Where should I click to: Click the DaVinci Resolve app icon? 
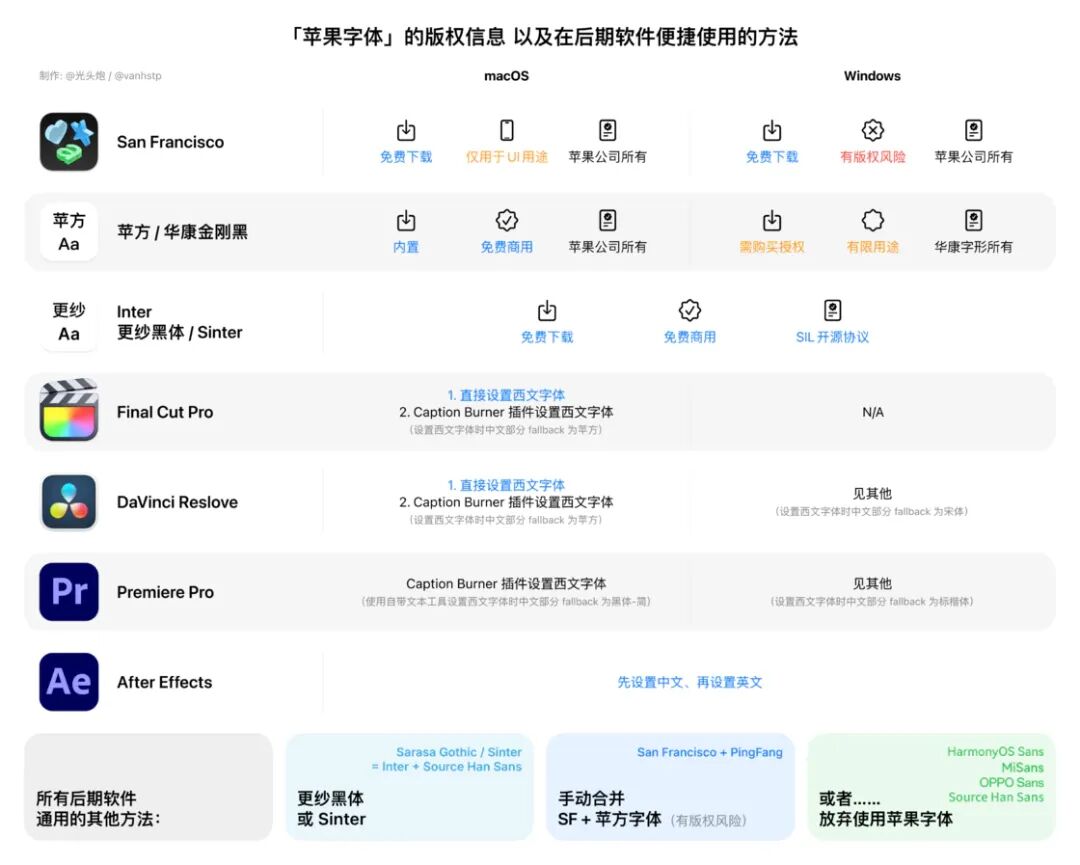(69, 502)
